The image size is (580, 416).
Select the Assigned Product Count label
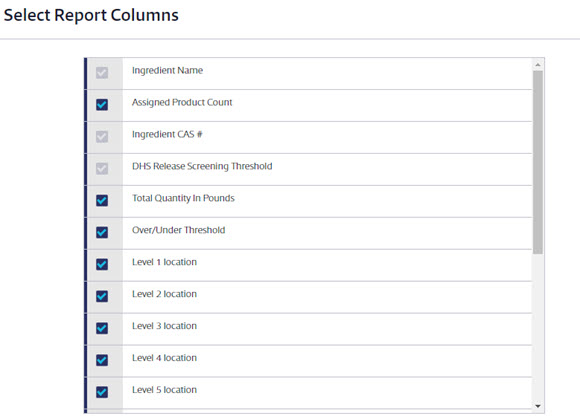click(182, 102)
